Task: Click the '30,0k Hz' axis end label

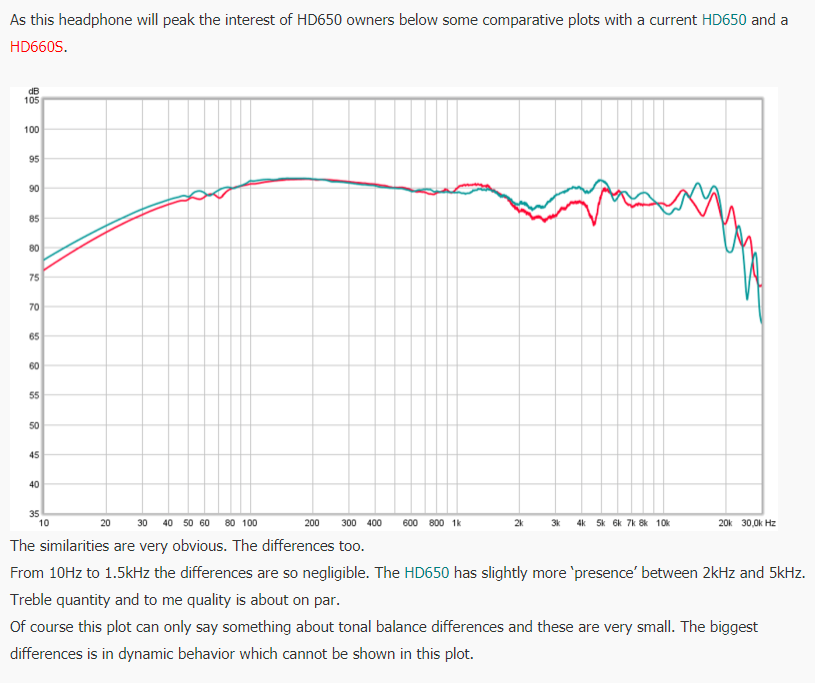Action: click(x=759, y=523)
